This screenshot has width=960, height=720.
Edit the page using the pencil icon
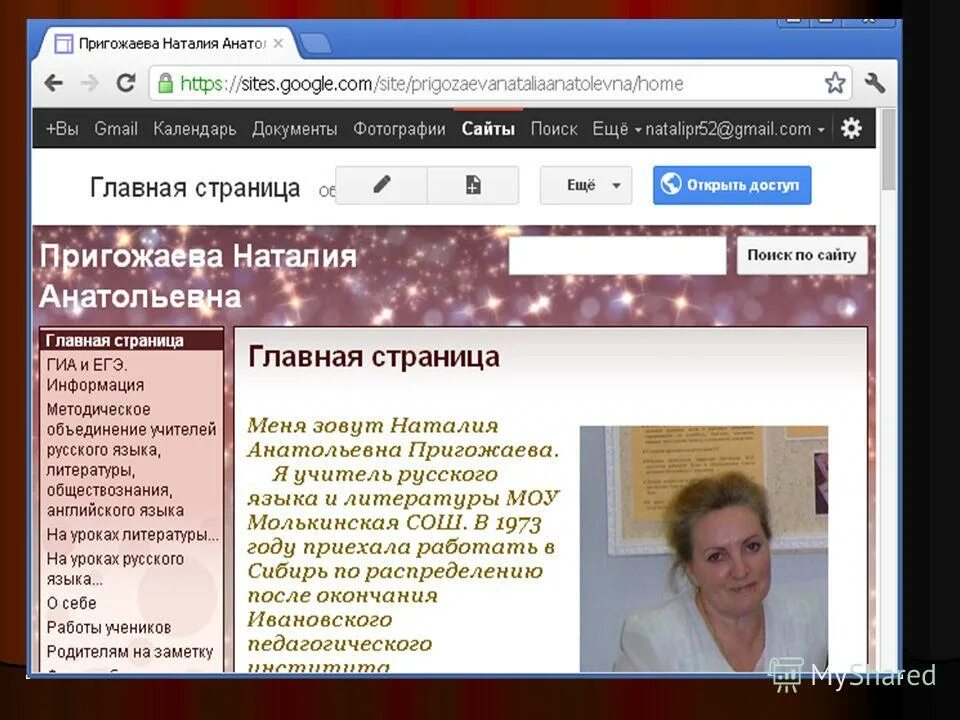click(x=380, y=185)
